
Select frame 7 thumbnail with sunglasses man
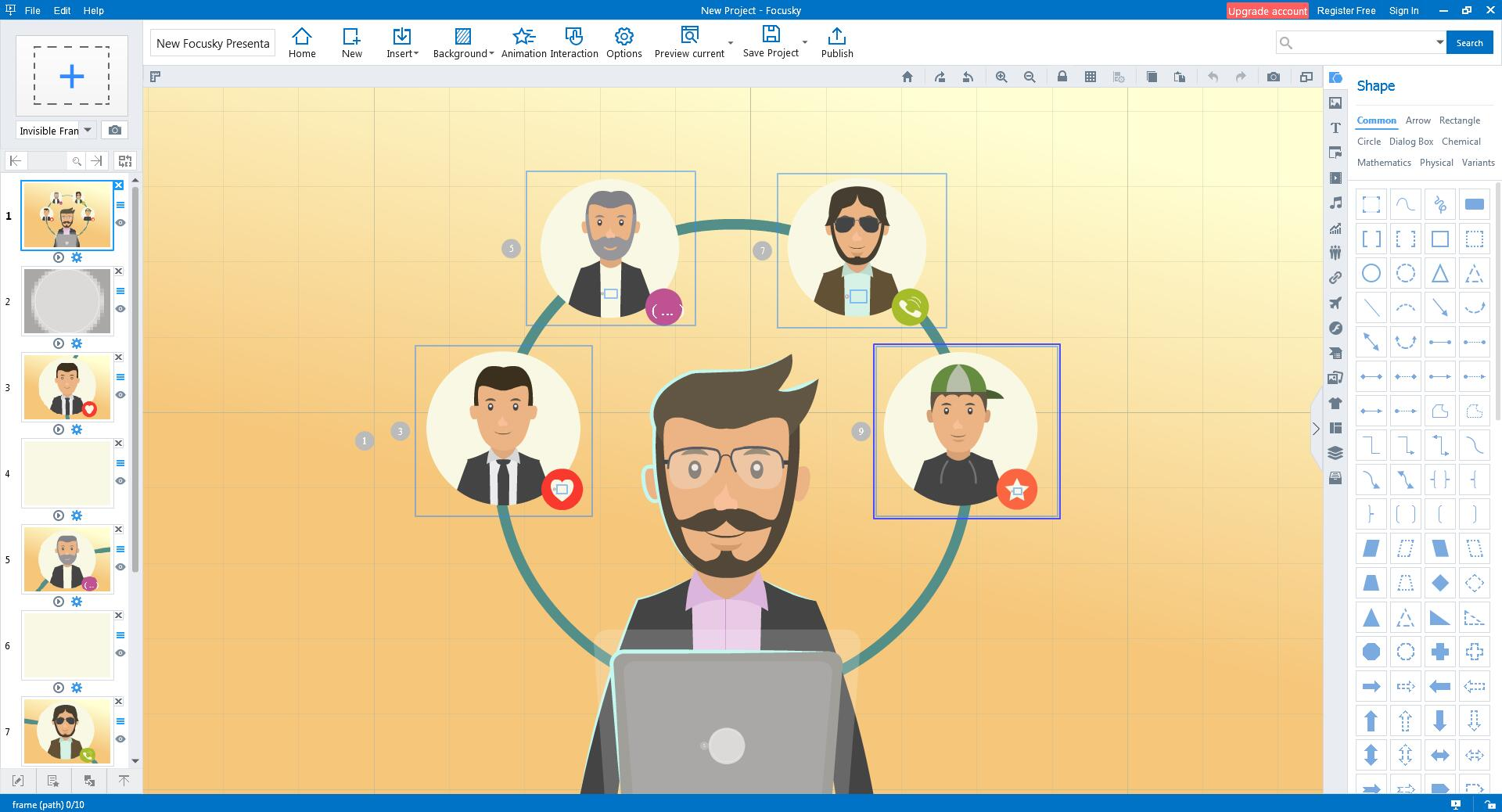(67, 731)
